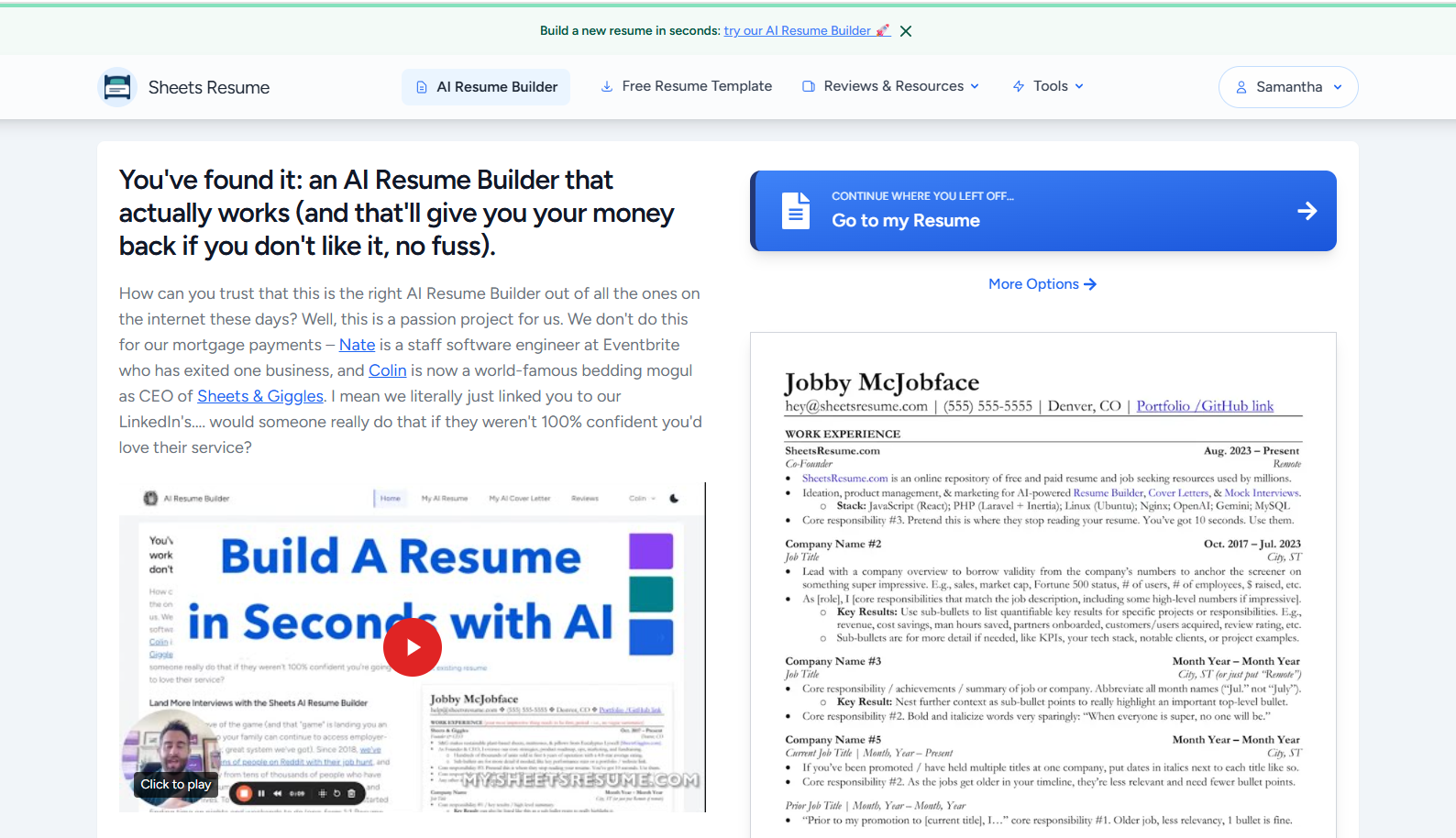
Task: Click the Reviews & Resources panel icon
Action: pyautogui.click(x=809, y=86)
